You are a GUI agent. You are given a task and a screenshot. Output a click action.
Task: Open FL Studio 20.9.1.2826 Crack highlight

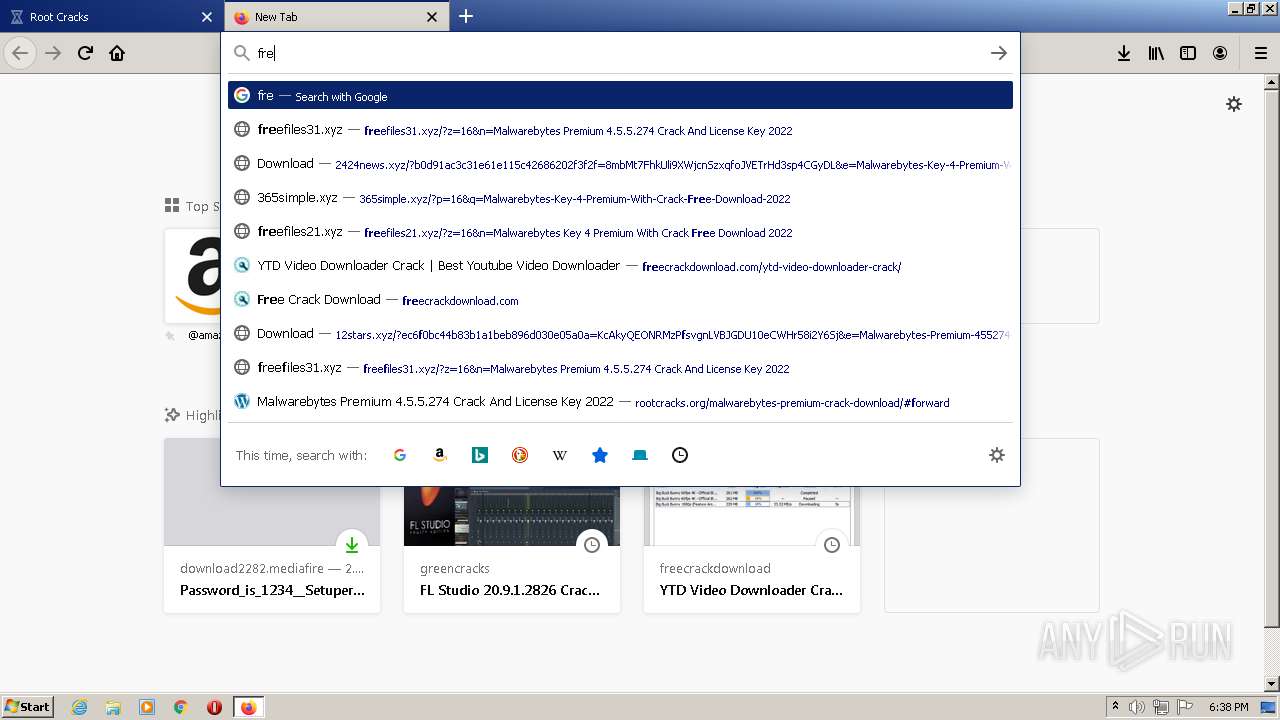click(x=512, y=549)
